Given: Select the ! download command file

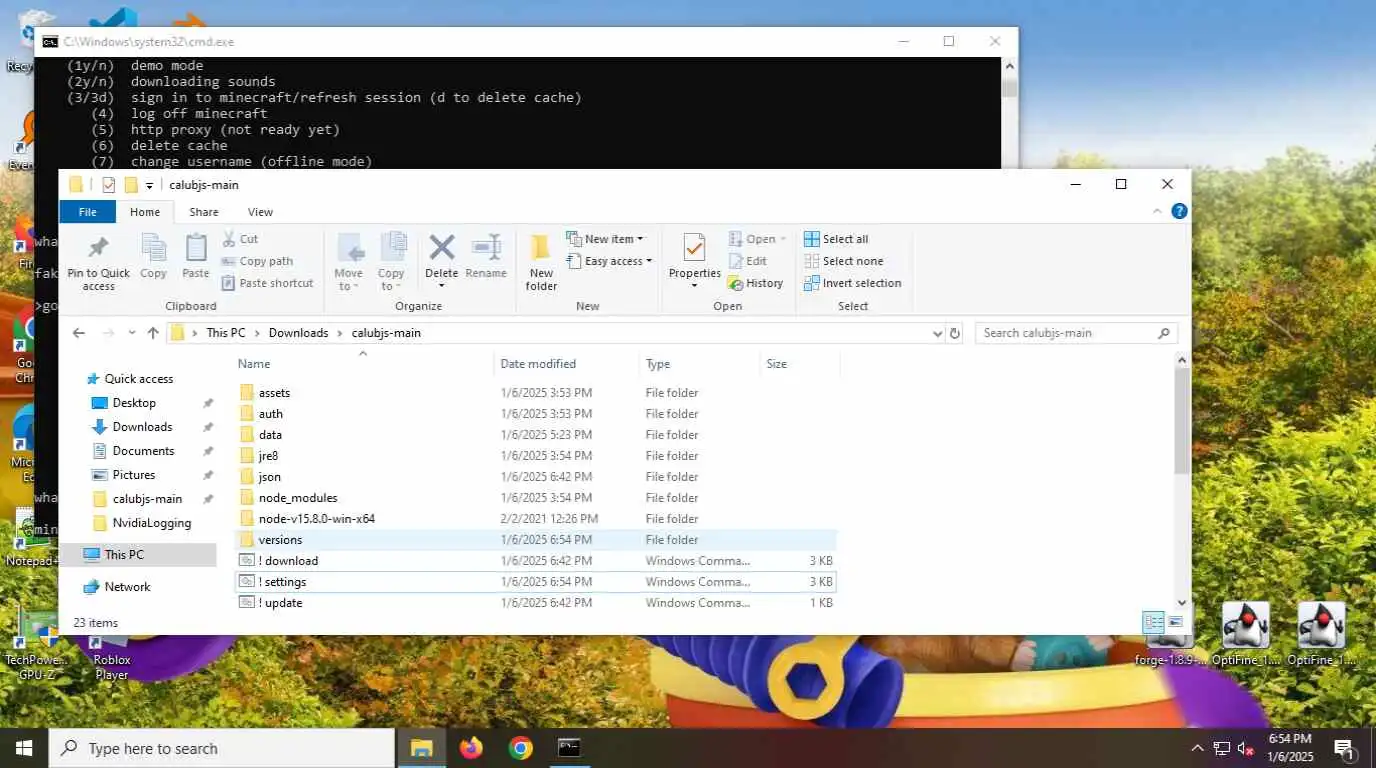Looking at the screenshot, I should (x=537, y=561).
